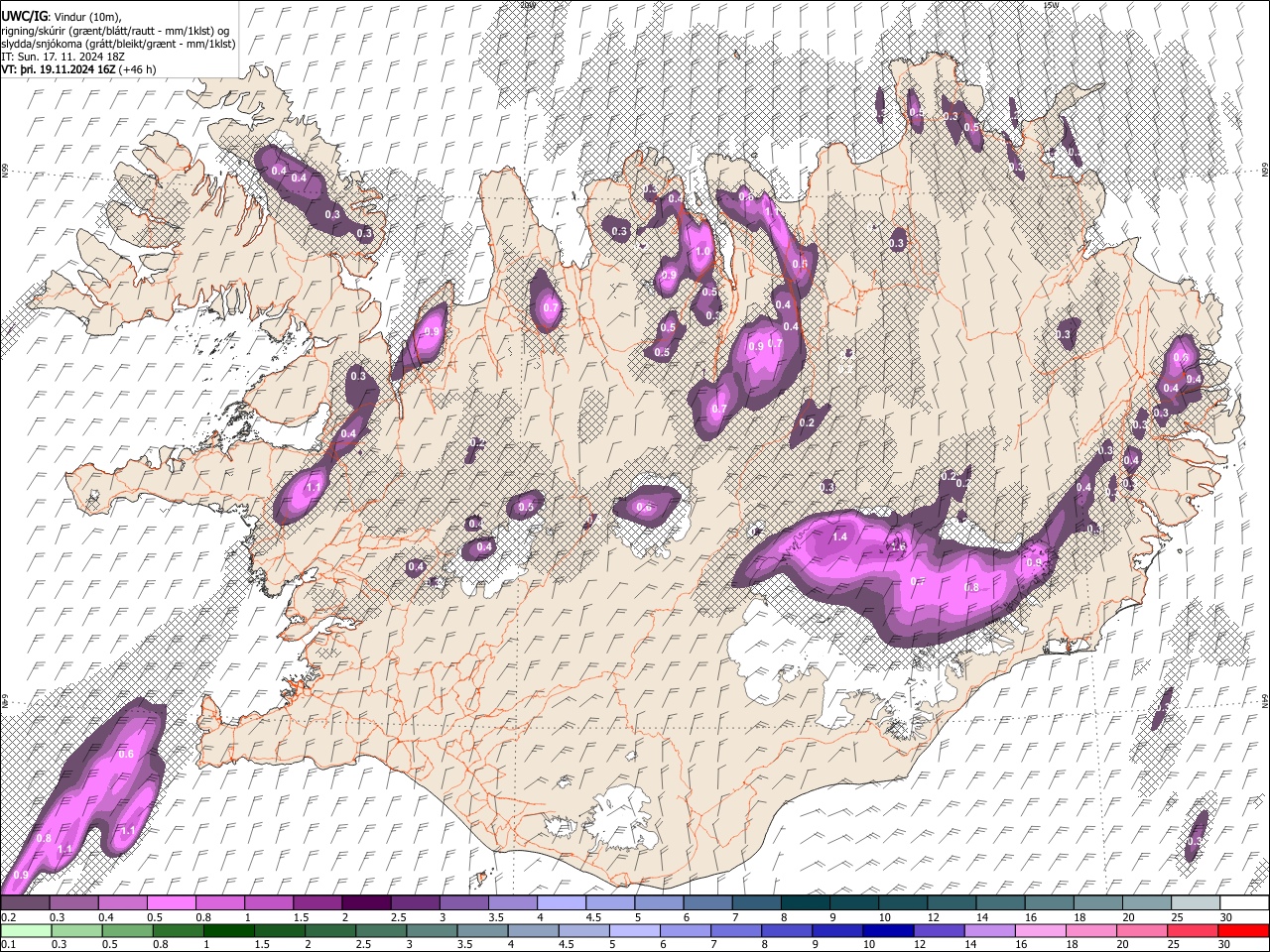
Task: Click the 25 label under the snow scale
Action: (x=1178, y=917)
